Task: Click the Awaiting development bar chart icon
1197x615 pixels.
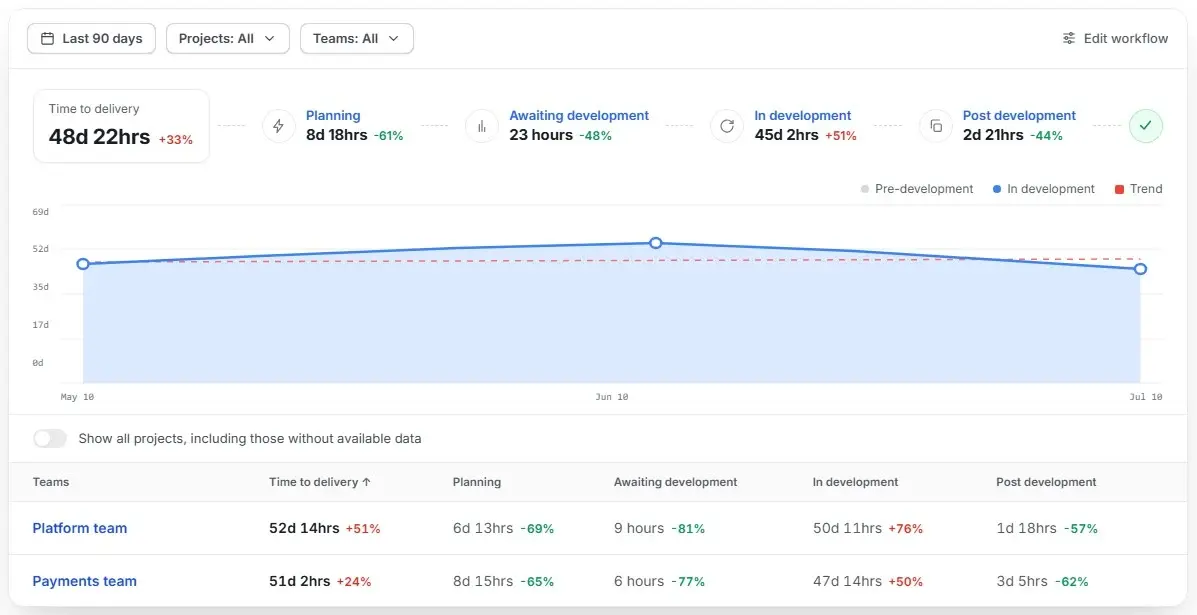Action: pyautogui.click(x=482, y=126)
